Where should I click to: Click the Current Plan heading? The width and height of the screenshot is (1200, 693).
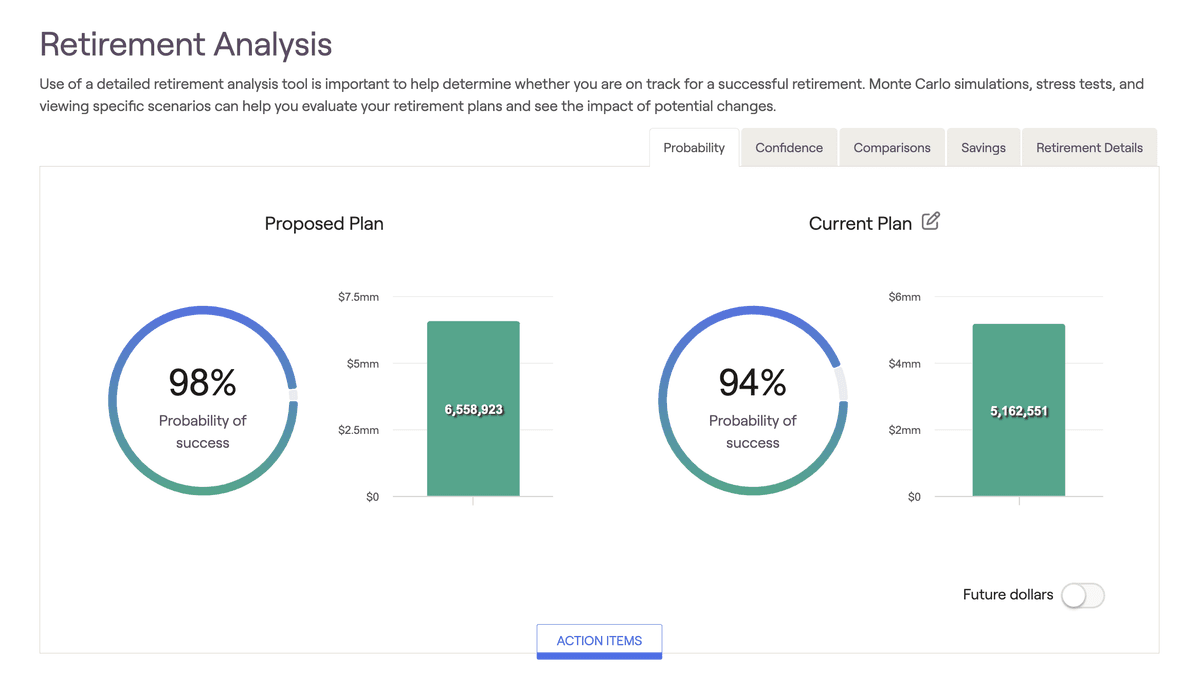pos(861,223)
